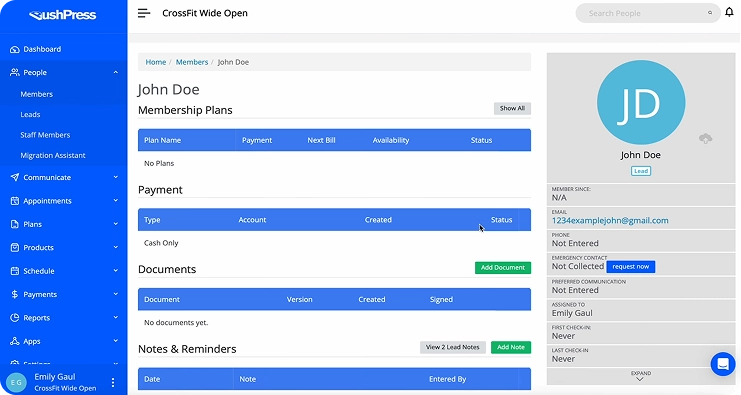Click the upload photo cloud icon
This screenshot has height=395, width=741.
click(x=706, y=138)
